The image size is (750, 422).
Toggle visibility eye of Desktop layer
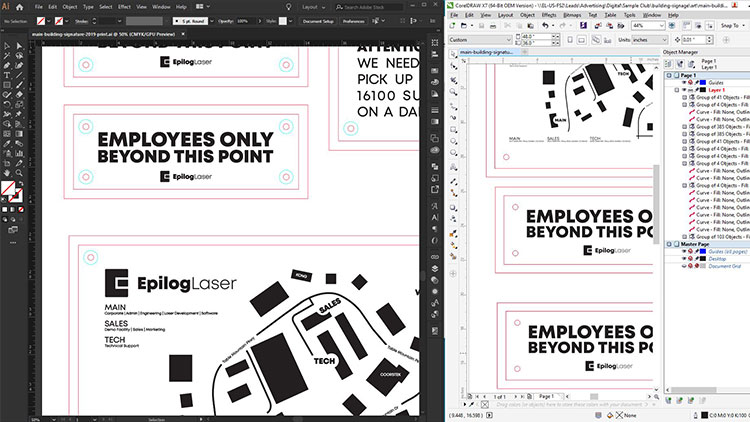coord(684,258)
